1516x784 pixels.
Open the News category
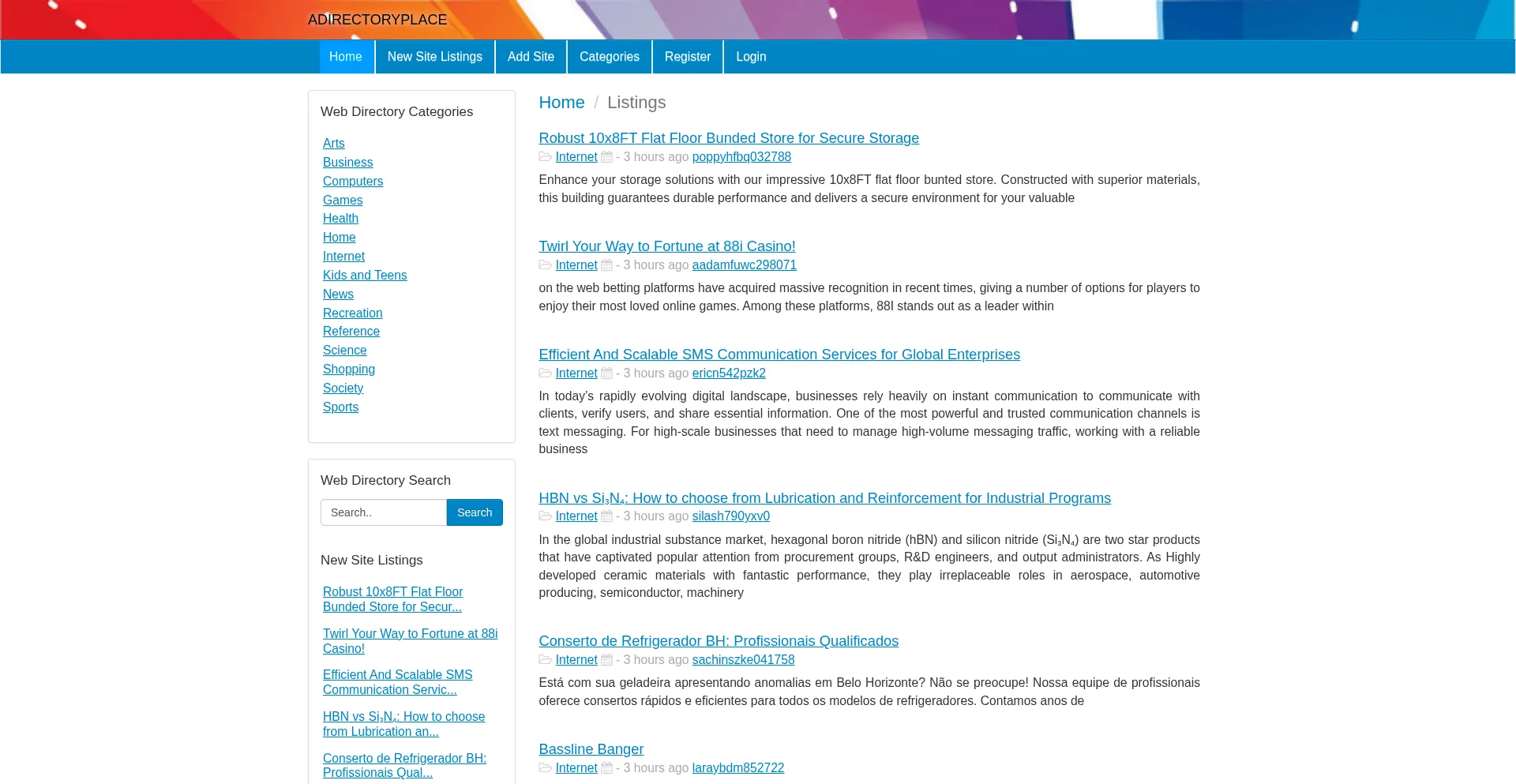[338, 294]
